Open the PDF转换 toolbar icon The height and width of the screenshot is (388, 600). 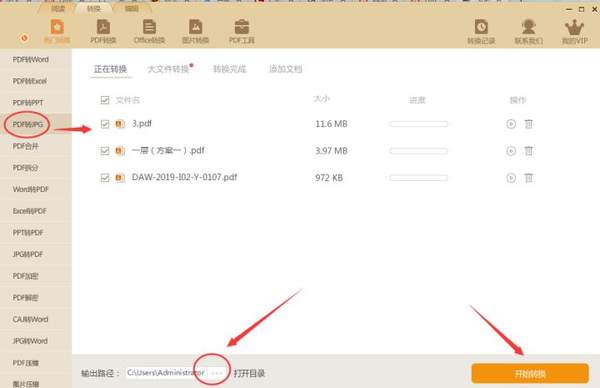tap(103, 31)
